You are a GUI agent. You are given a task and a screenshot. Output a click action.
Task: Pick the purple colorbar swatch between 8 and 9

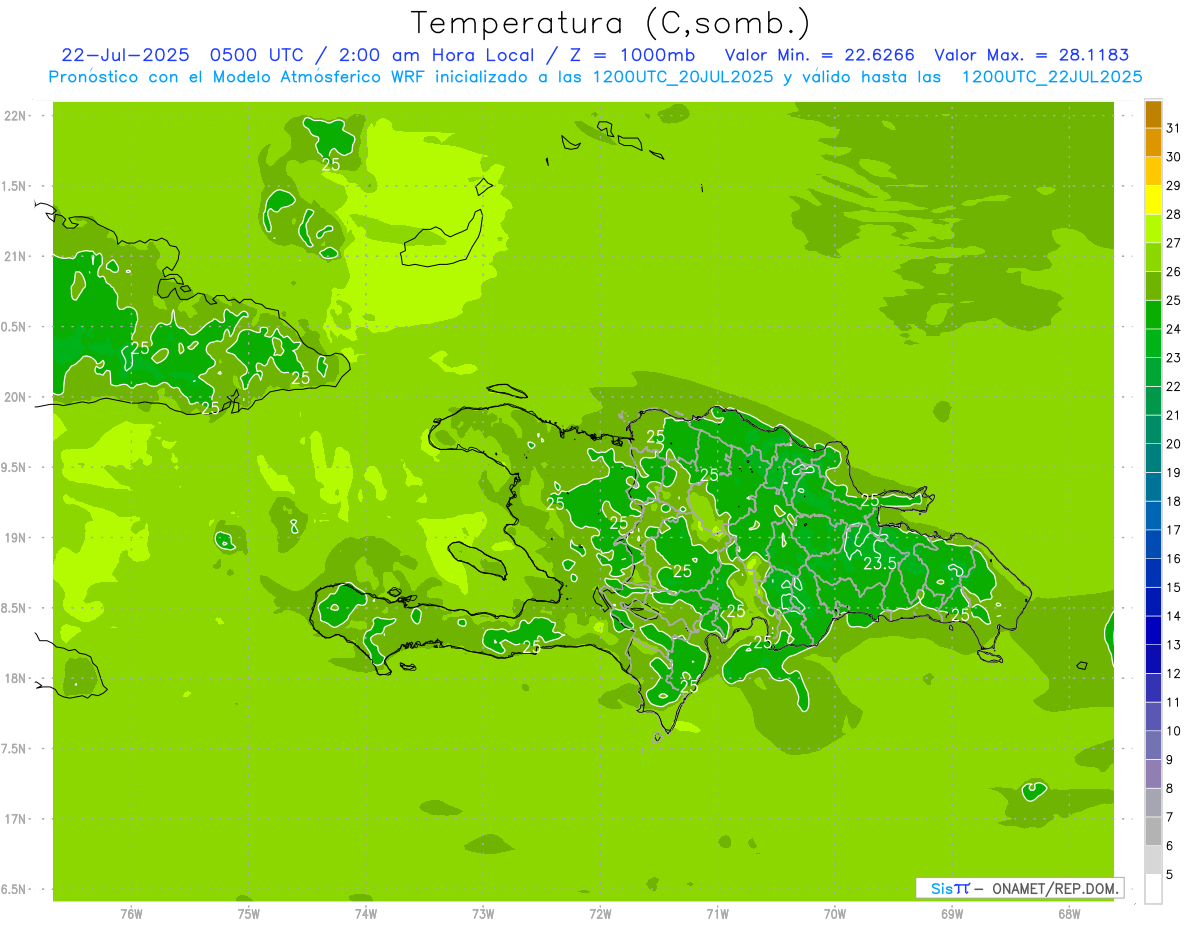[x=1153, y=774]
